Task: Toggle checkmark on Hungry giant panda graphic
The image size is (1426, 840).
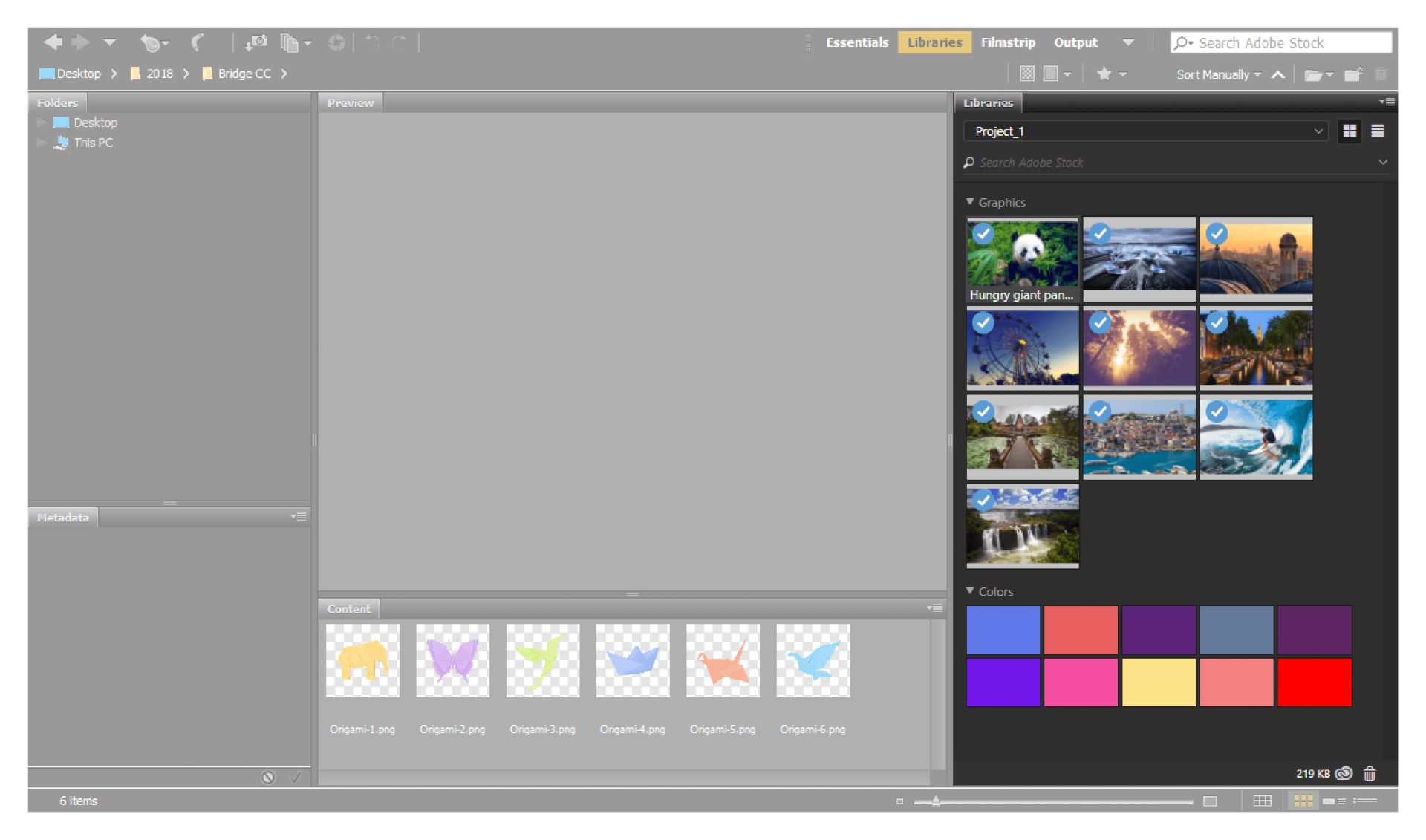Action: 983,234
